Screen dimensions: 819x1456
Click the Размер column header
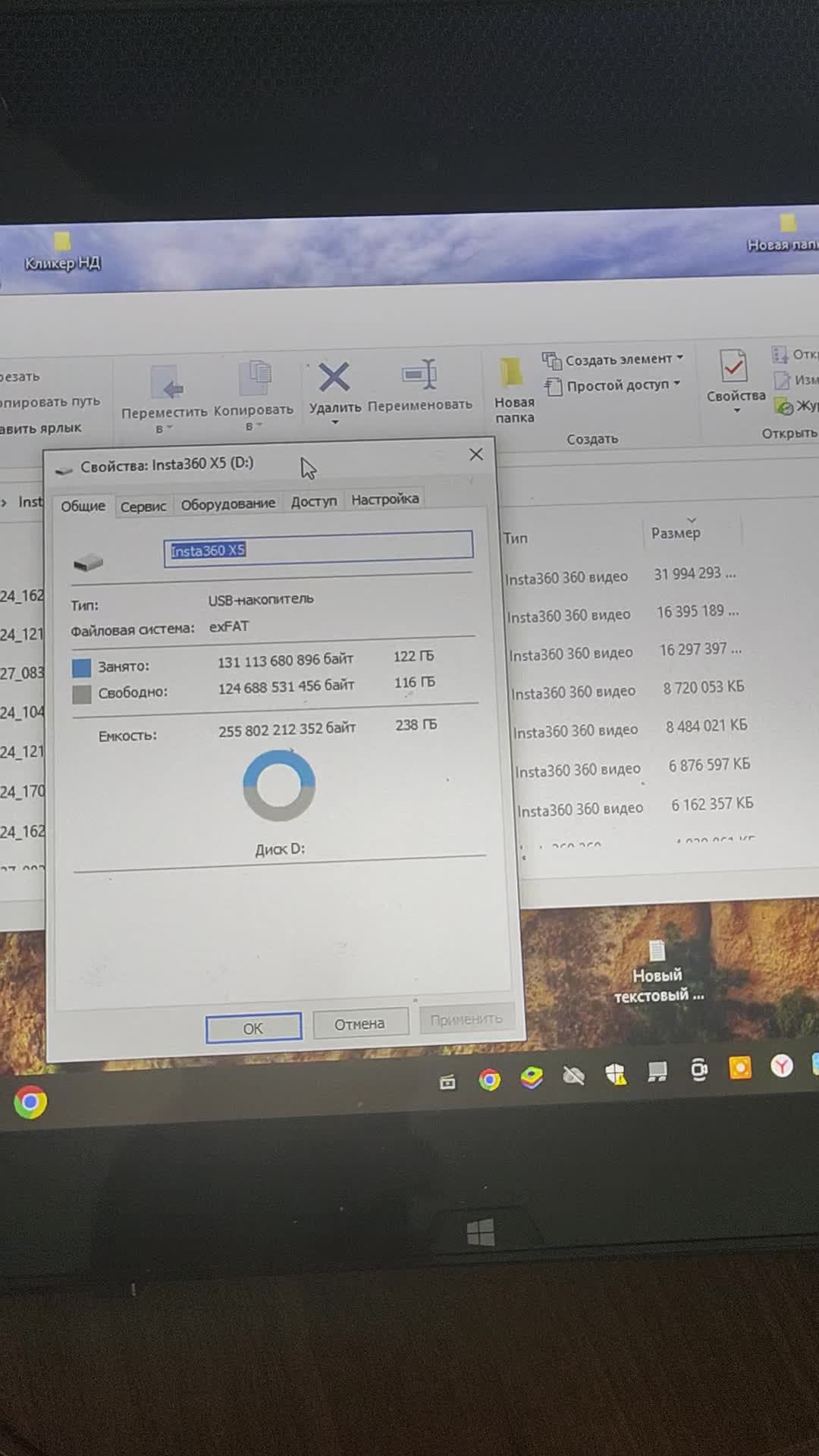tap(676, 533)
